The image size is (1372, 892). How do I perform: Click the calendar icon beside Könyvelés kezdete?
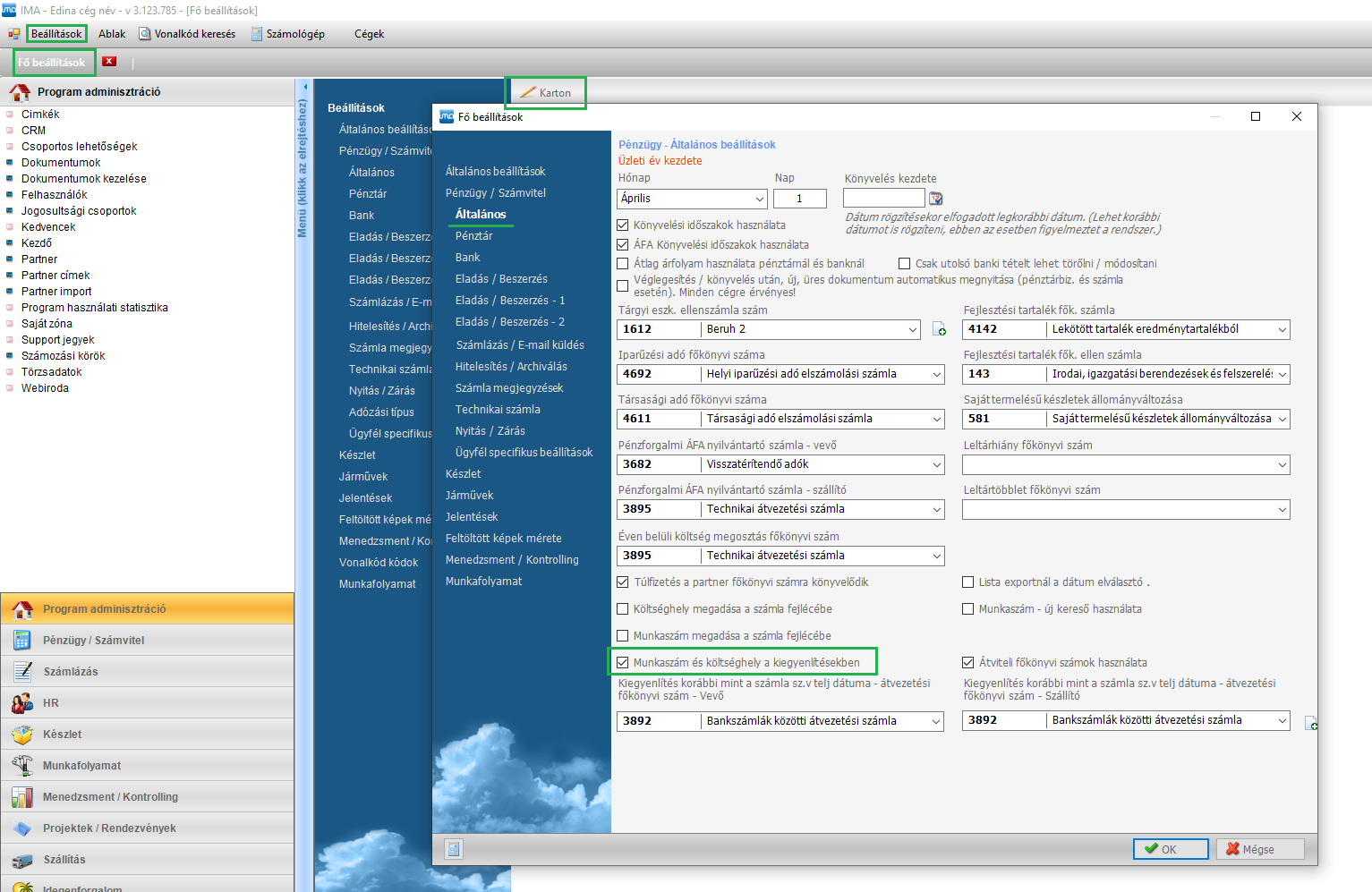[x=936, y=199]
